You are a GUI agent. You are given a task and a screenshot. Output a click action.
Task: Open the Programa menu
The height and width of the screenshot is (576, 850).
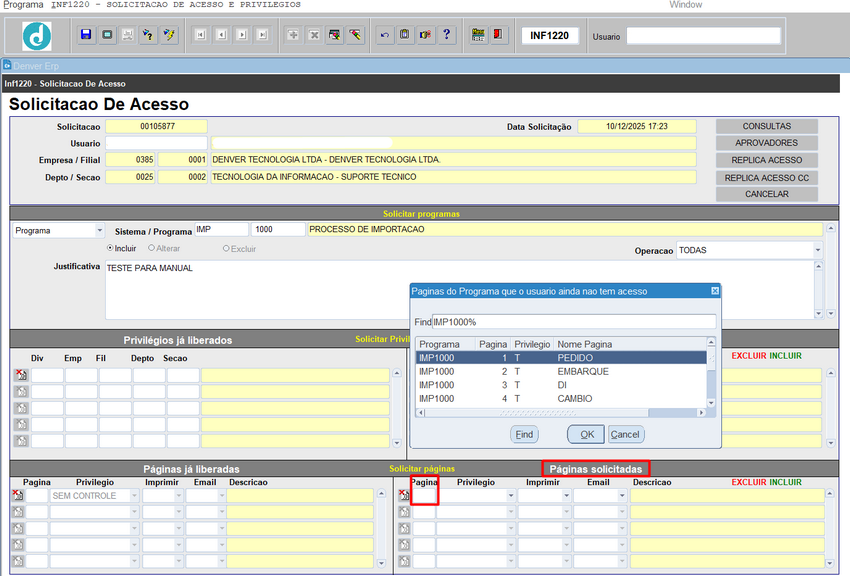click(x=23, y=5)
